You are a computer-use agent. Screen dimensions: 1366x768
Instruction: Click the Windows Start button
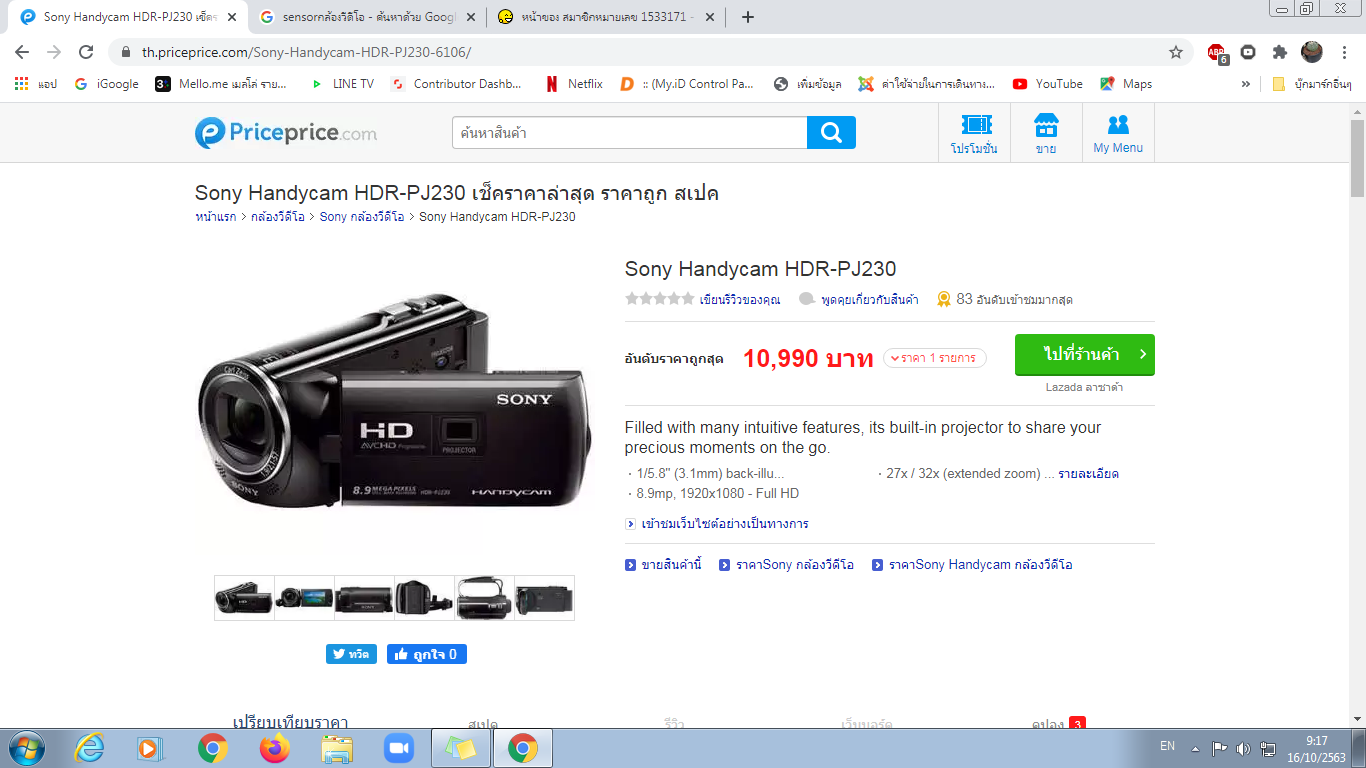[x=25, y=748]
